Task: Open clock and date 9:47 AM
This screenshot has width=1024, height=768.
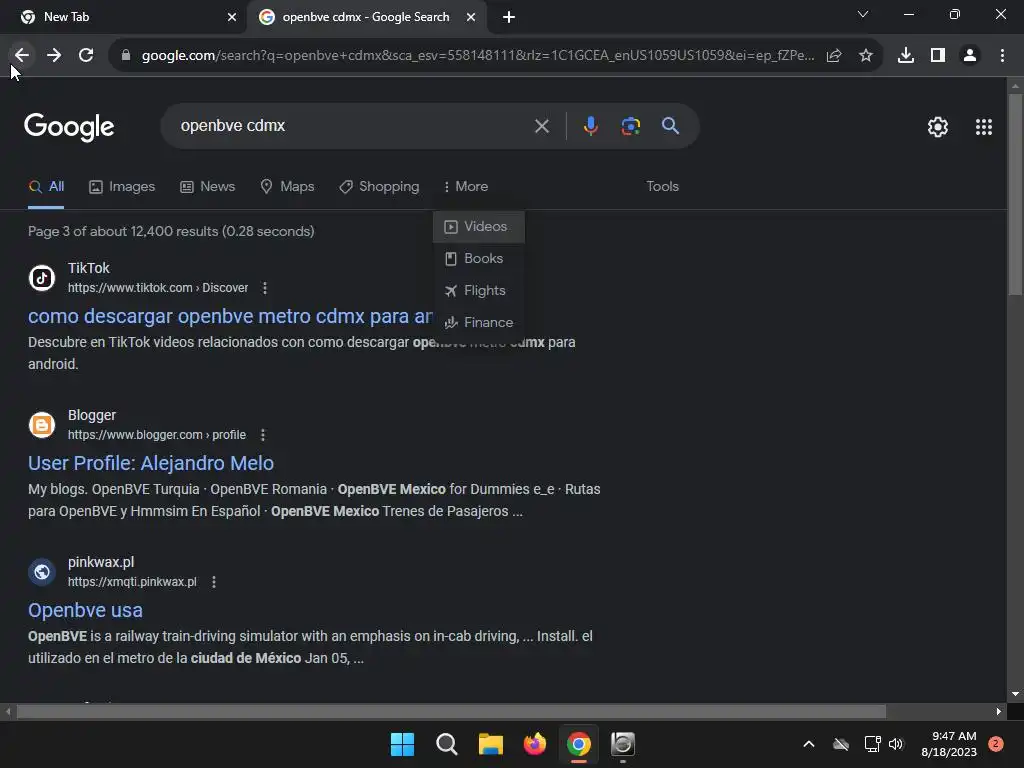Action: click(x=949, y=744)
